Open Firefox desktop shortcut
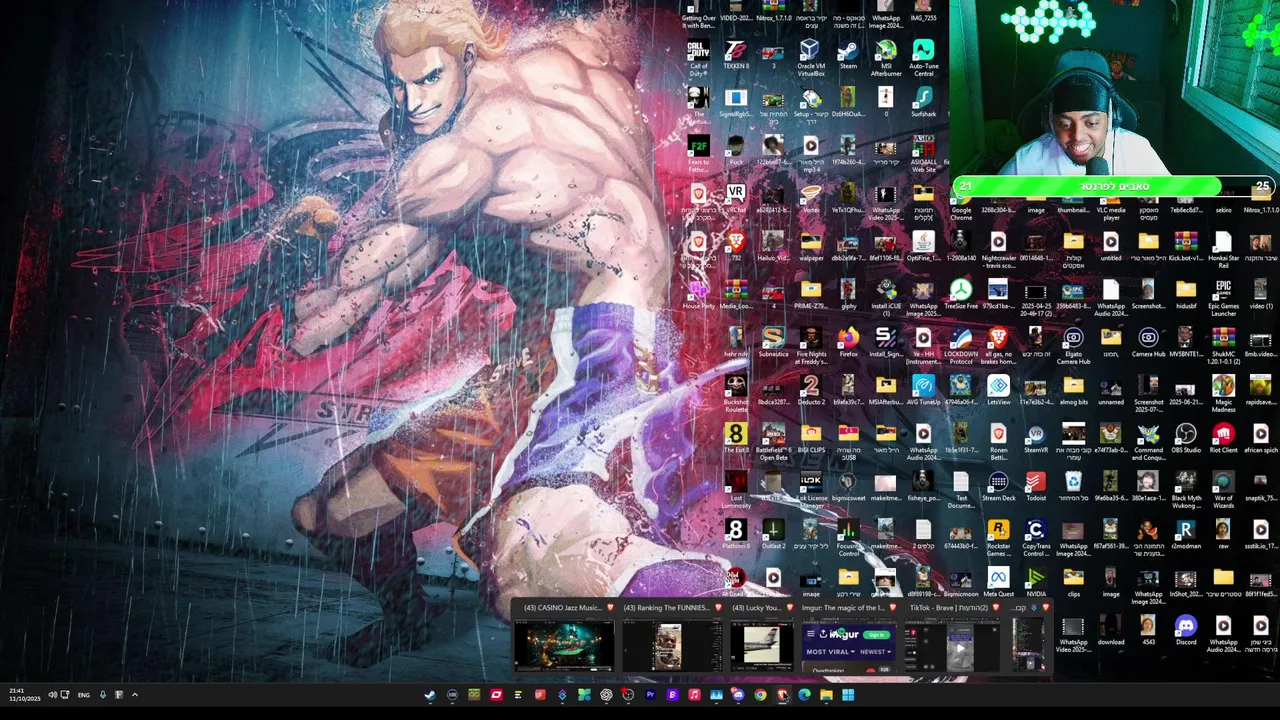 (848, 343)
